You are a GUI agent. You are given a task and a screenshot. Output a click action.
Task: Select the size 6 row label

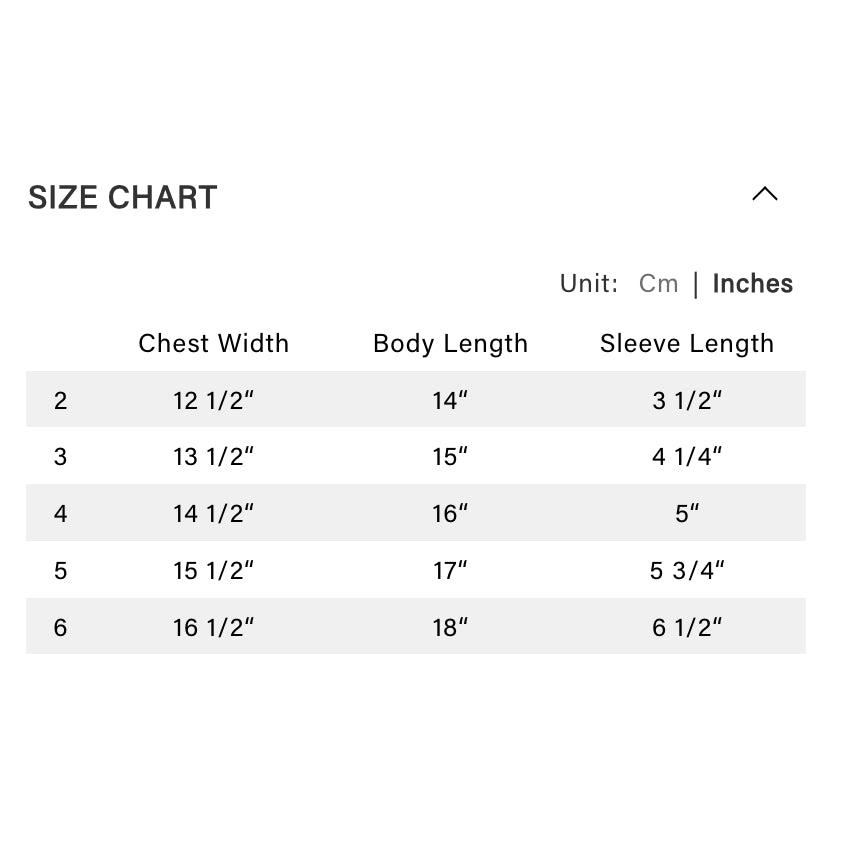[x=61, y=628]
